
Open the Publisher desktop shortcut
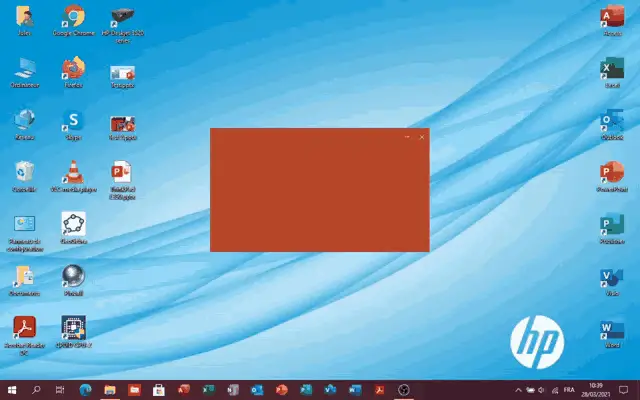(611, 224)
